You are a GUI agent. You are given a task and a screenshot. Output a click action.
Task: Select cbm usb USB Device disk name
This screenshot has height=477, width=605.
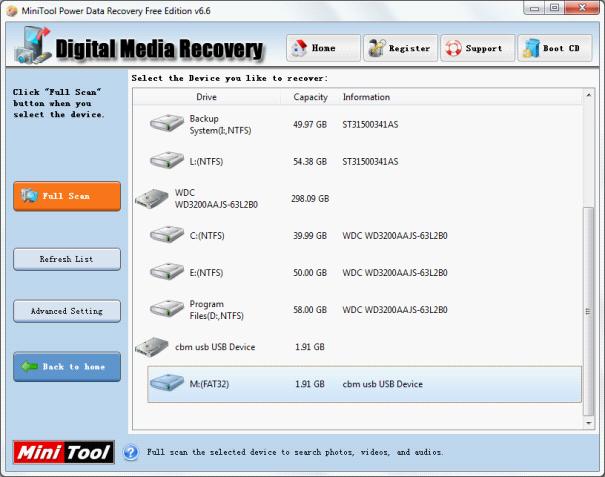pyautogui.click(x=215, y=347)
